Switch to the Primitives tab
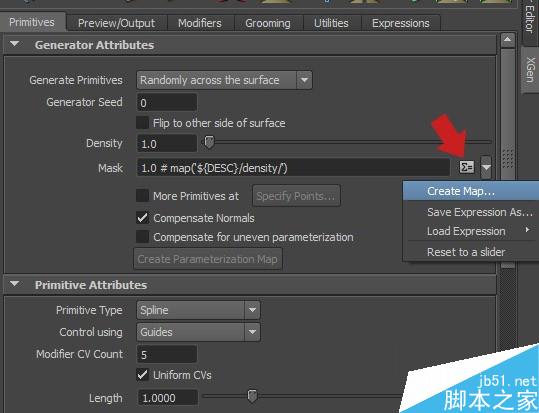 [32, 22]
